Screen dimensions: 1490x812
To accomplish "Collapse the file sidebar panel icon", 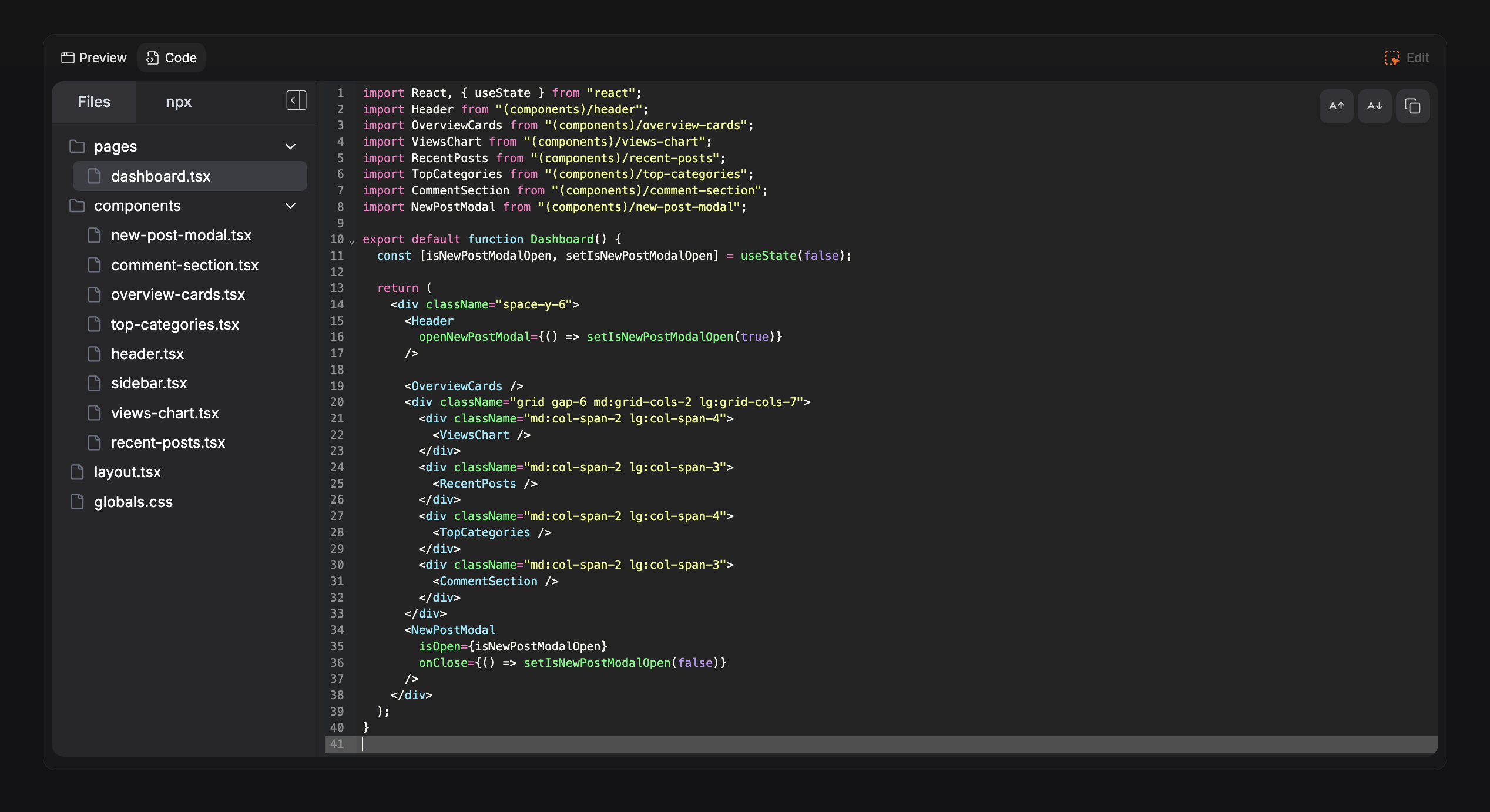I will click(x=296, y=100).
